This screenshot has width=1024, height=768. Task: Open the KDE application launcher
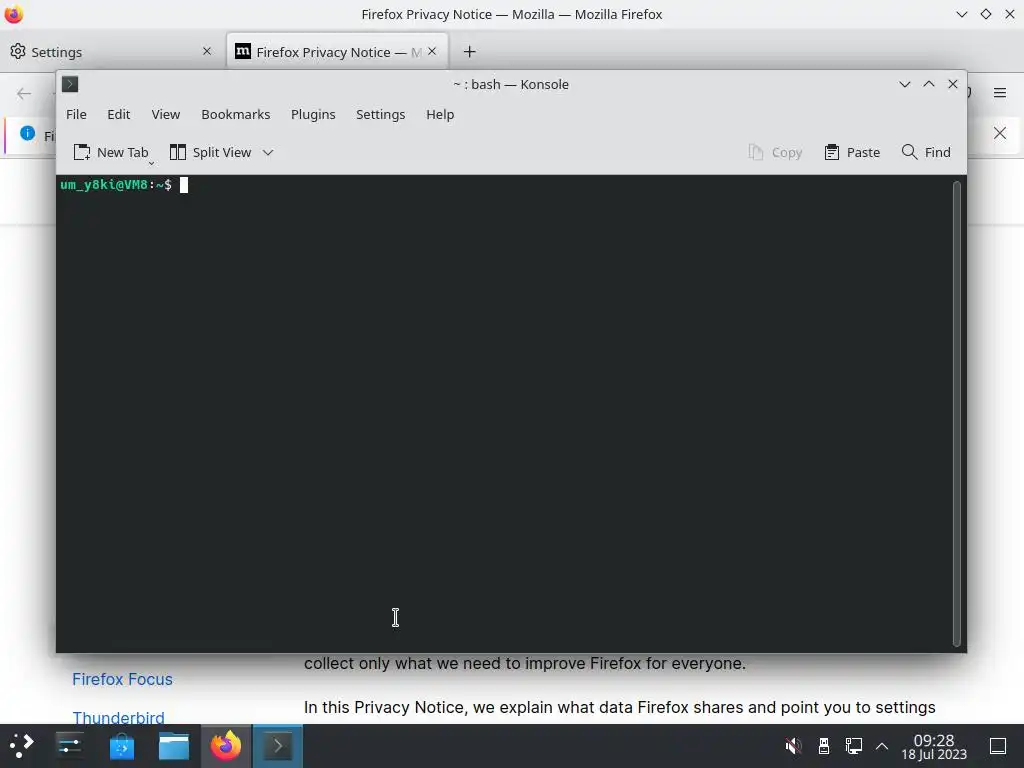click(x=22, y=746)
